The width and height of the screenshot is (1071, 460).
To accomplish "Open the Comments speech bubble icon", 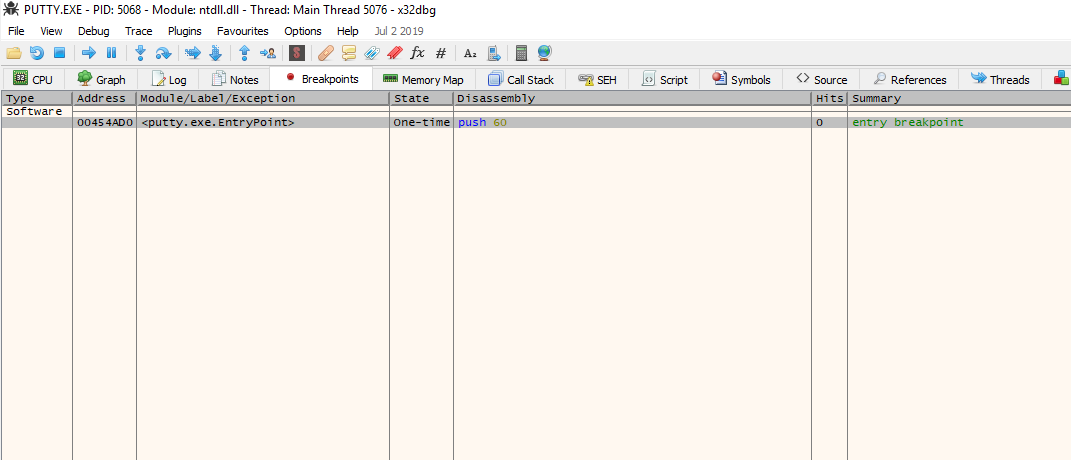I will coord(349,53).
